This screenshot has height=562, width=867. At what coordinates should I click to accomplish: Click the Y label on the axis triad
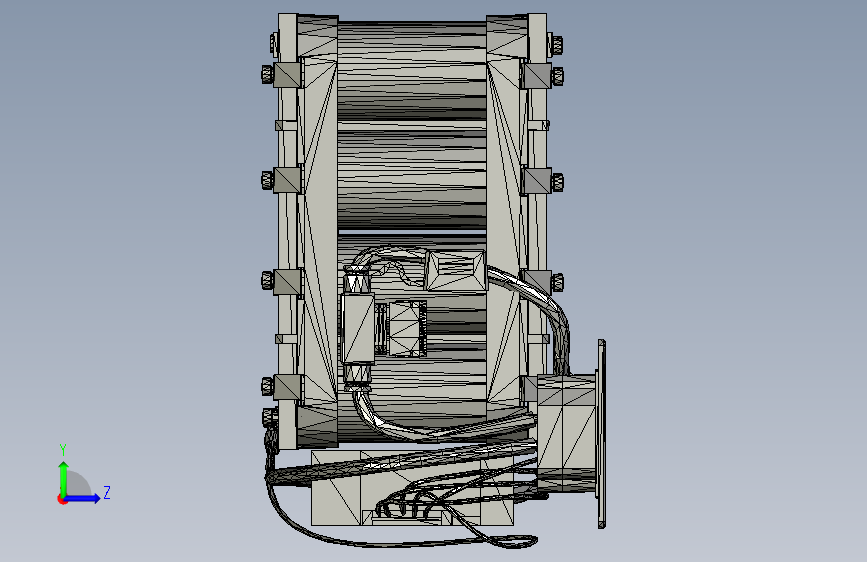(x=63, y=450)
